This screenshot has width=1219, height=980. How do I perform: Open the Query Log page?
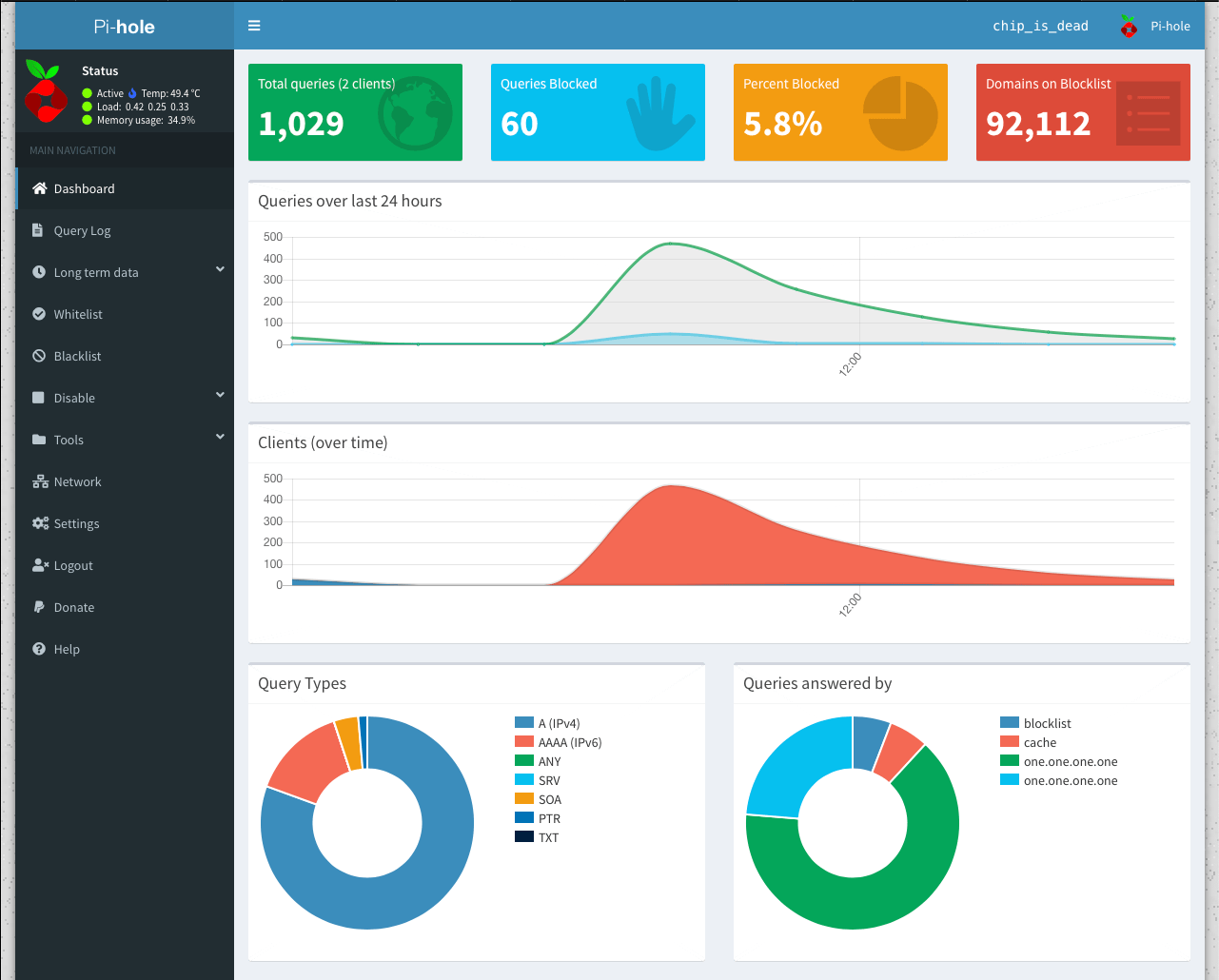coord(125,230)
